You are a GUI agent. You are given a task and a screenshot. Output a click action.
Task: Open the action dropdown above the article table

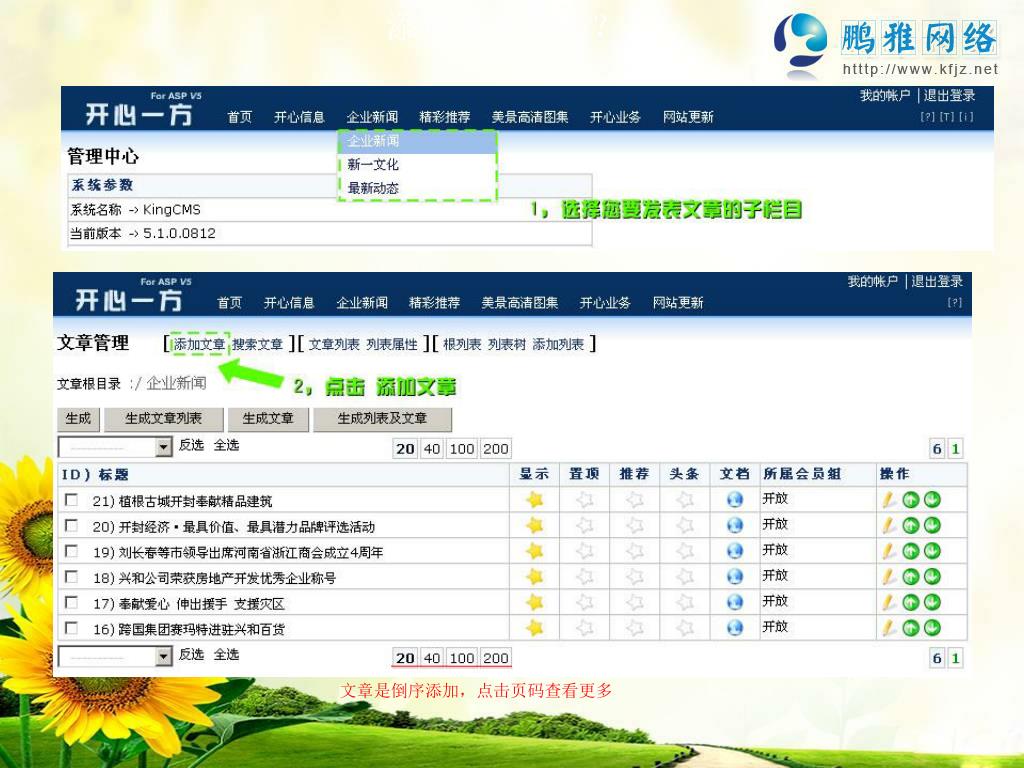click(x=115, y=447)
